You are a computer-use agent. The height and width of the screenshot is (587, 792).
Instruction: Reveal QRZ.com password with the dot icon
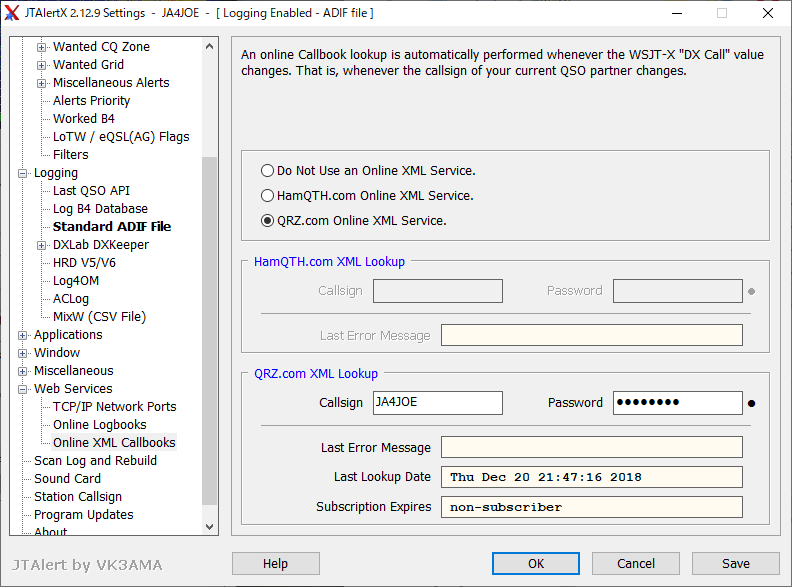tap(752, 403)
